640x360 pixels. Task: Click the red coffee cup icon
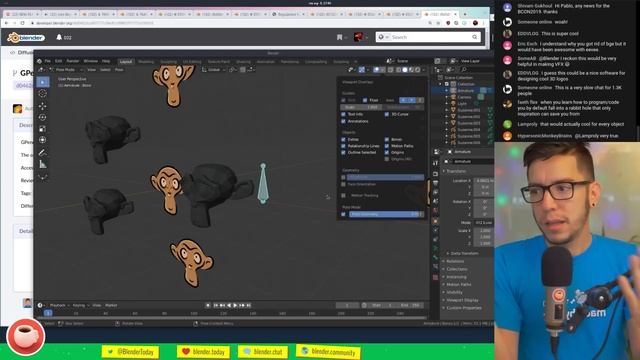pos(25,337)
